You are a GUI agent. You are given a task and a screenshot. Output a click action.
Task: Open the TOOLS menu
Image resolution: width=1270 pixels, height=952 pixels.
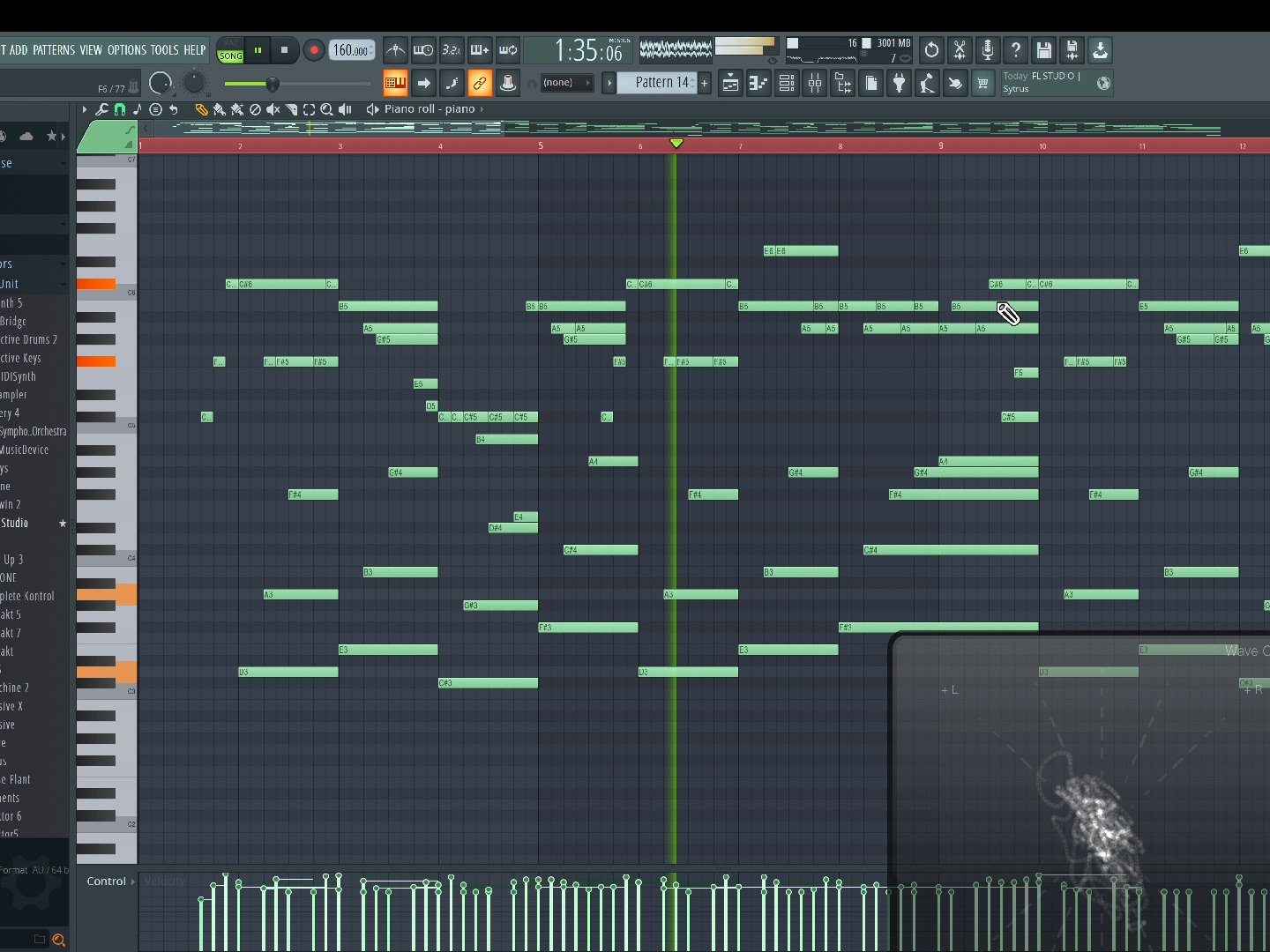click(x=165, y=50)
